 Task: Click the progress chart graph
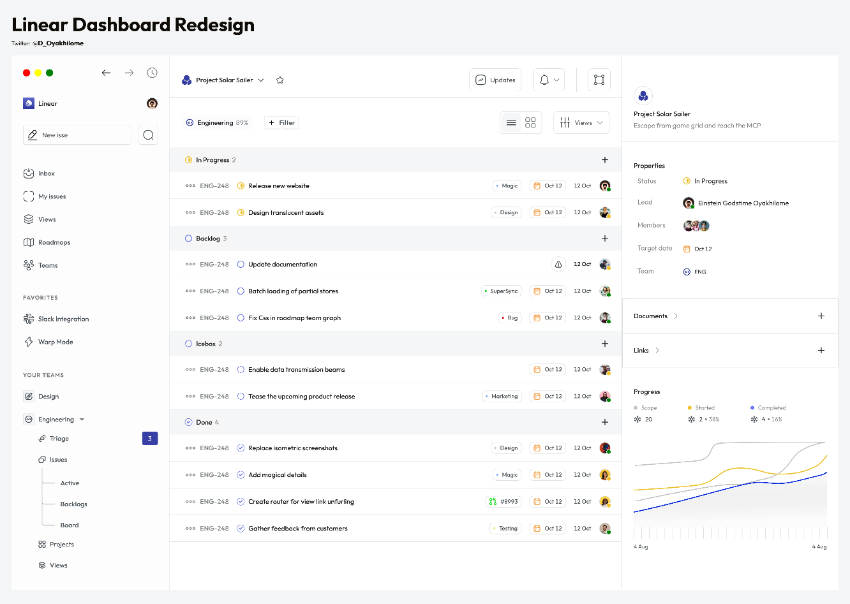[730, 490]
